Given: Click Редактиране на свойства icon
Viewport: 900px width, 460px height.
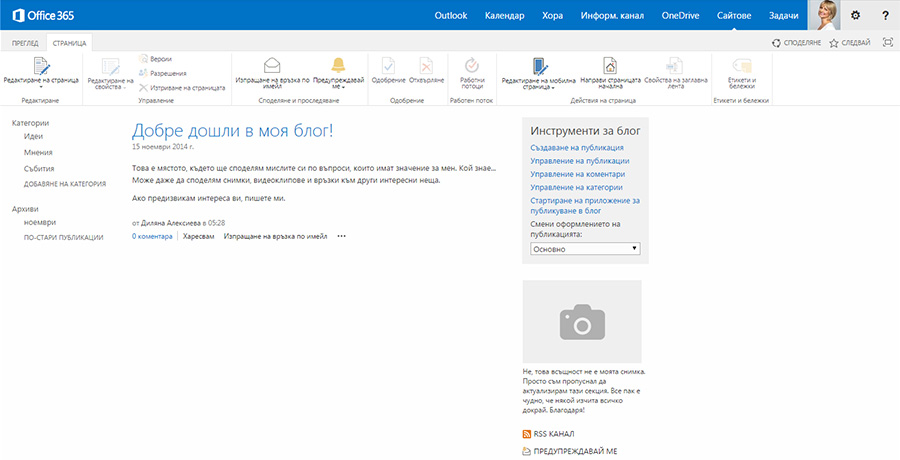Looking at the screenshot, I should tap(110, 67).
